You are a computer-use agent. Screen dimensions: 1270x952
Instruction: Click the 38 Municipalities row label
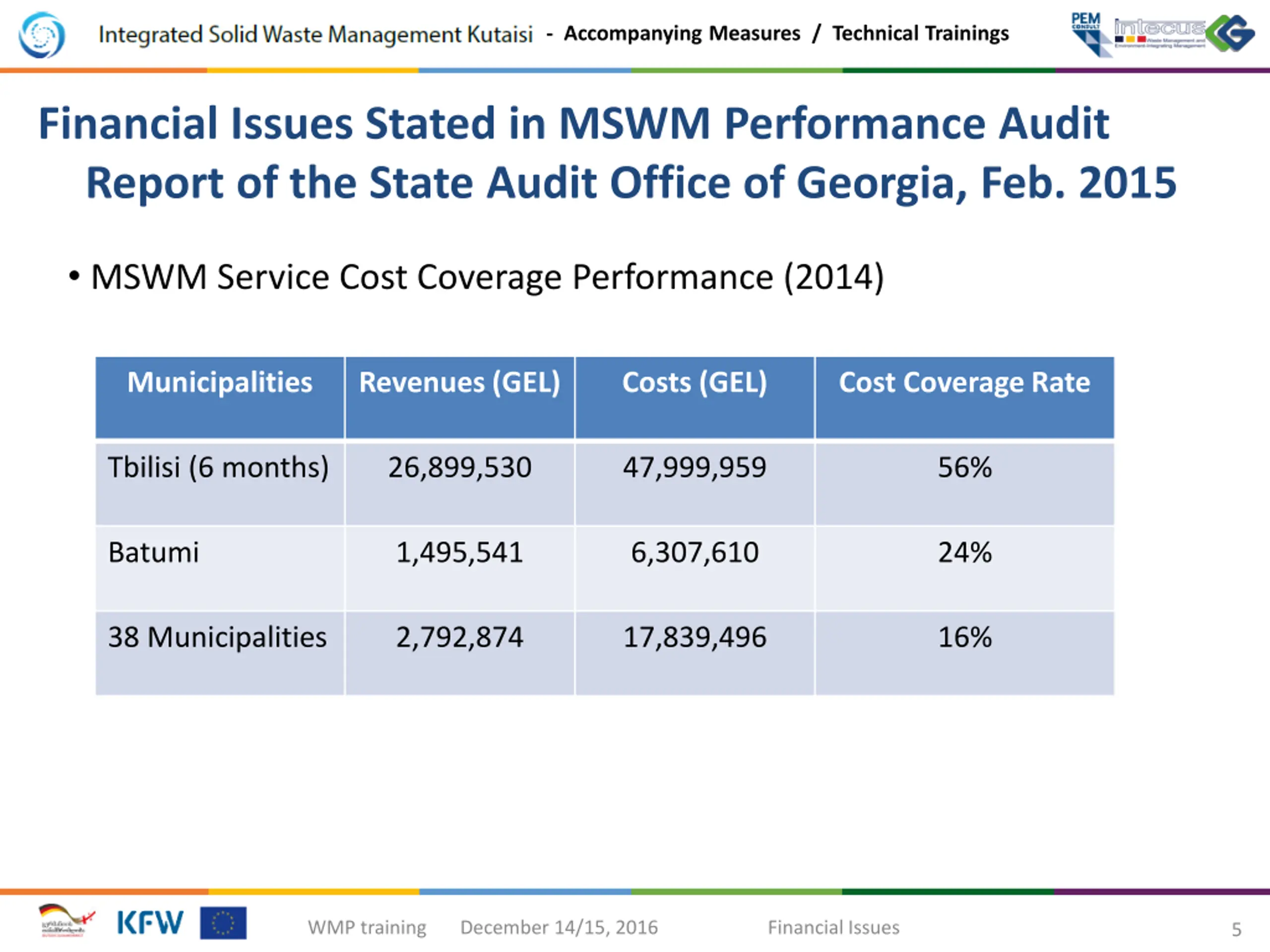pyautogui.click(x=218, y=638)
